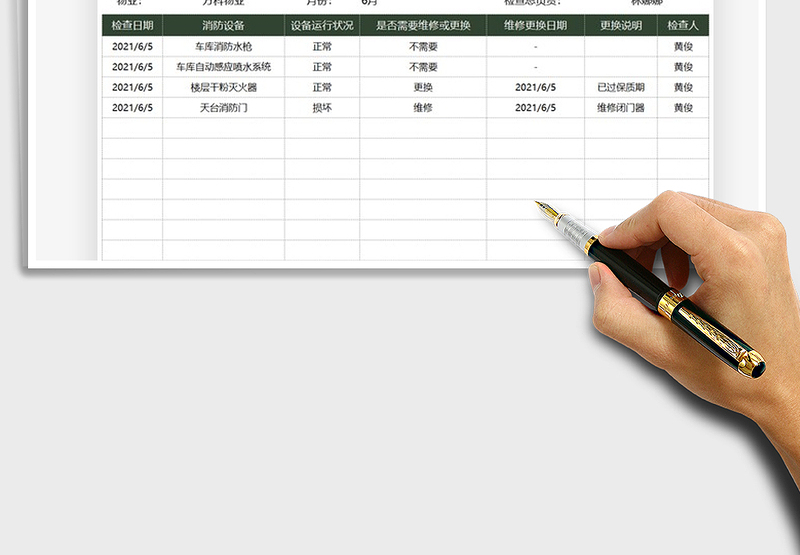This screenshot has width=800, height=555.
Task: Click the 已过保质期 explanation cell
Action: tap(621, 88)
